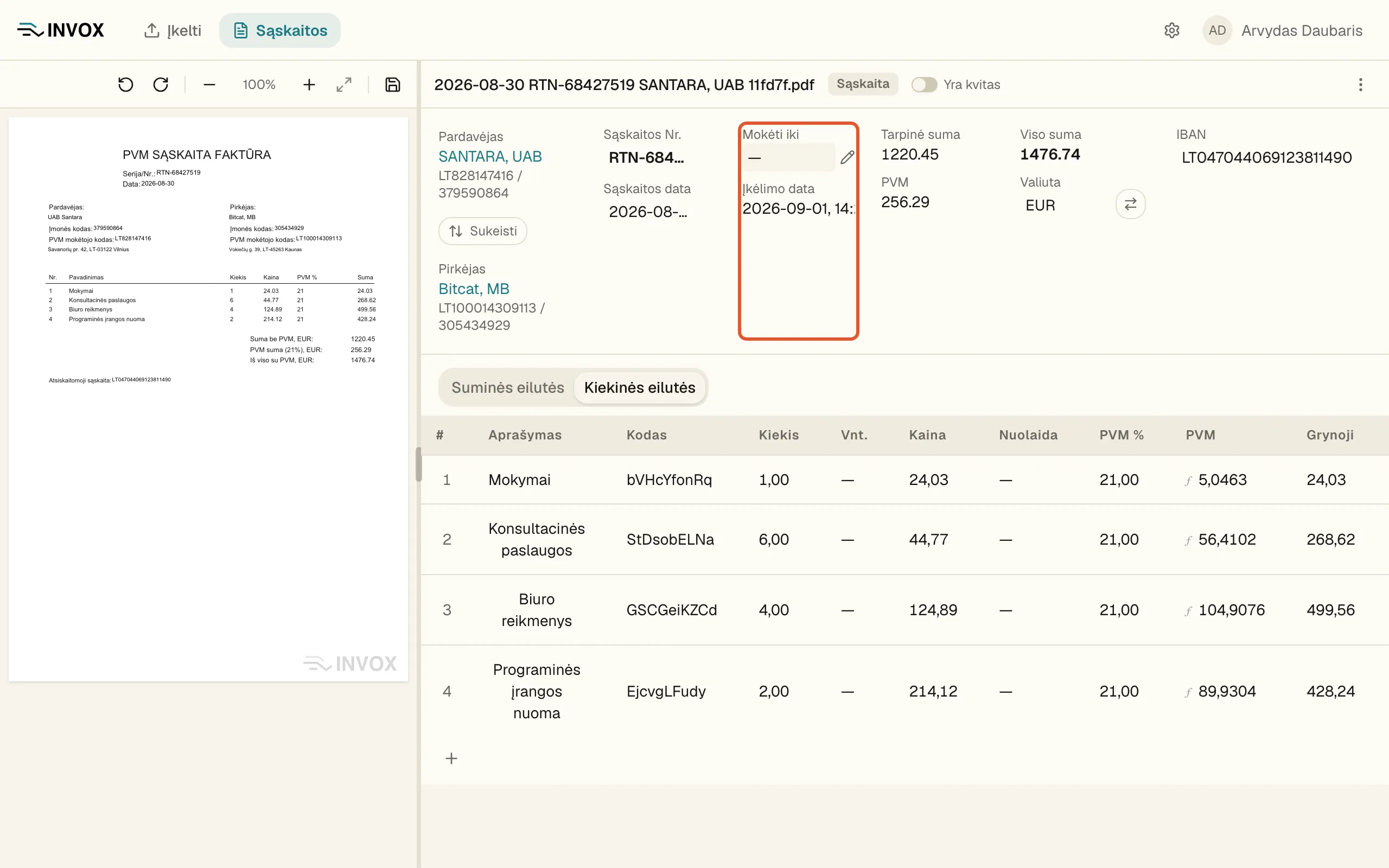
Task: Click the panel splitter handle
Action: pos(418,464)
